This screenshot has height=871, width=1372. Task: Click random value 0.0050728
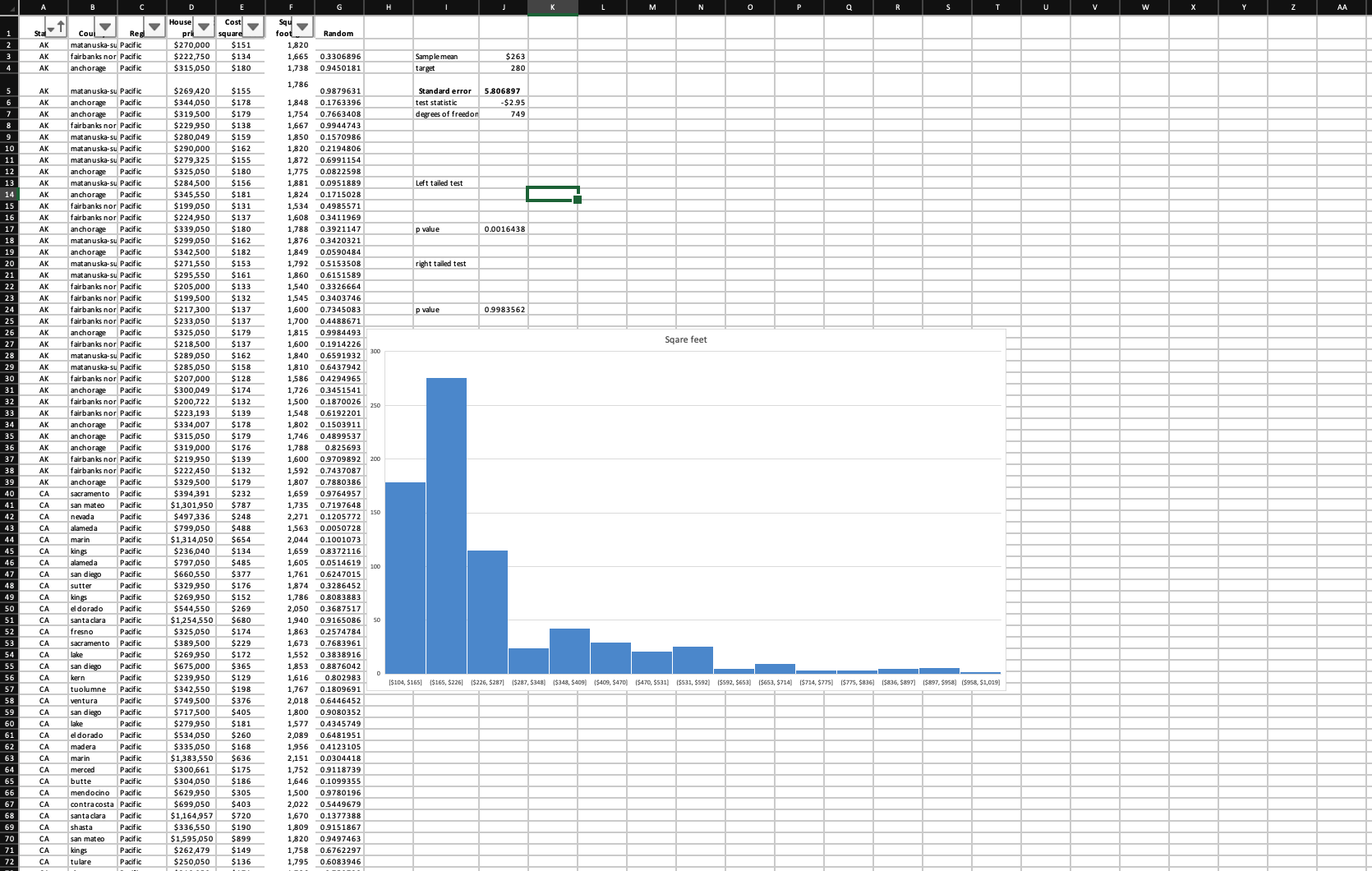click(x=339, y=528)
